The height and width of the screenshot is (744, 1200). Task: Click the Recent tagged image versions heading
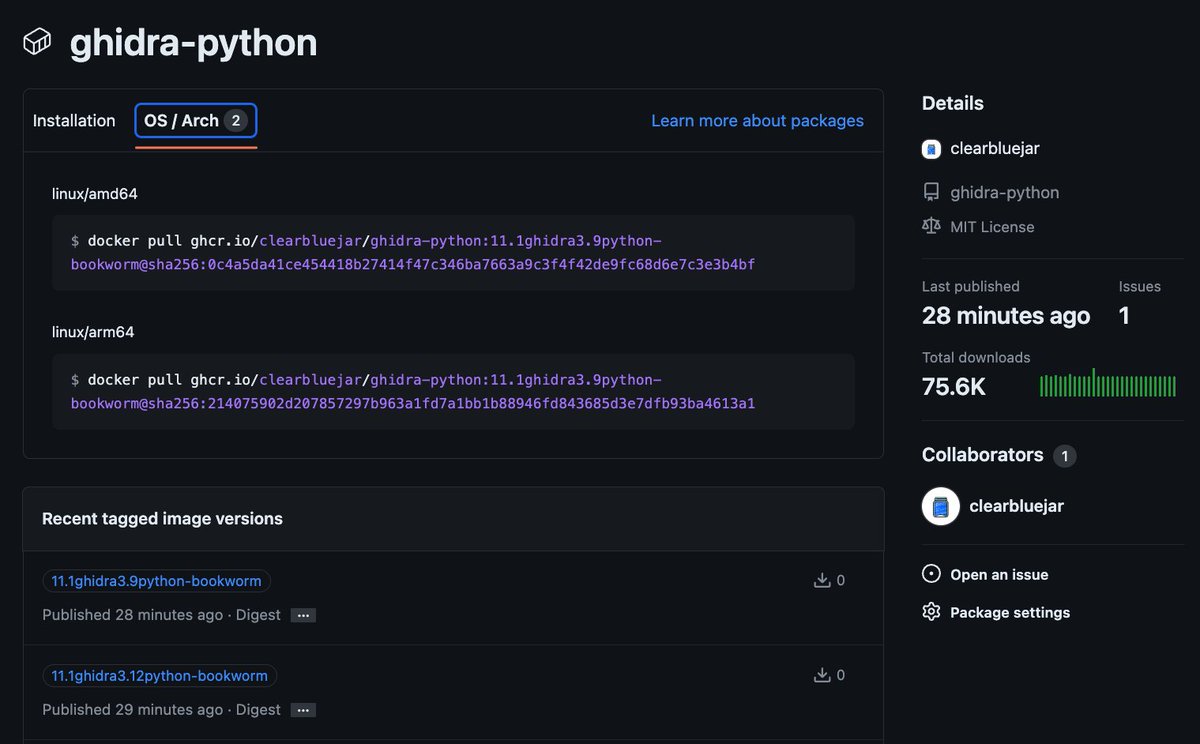pos(162,519)
